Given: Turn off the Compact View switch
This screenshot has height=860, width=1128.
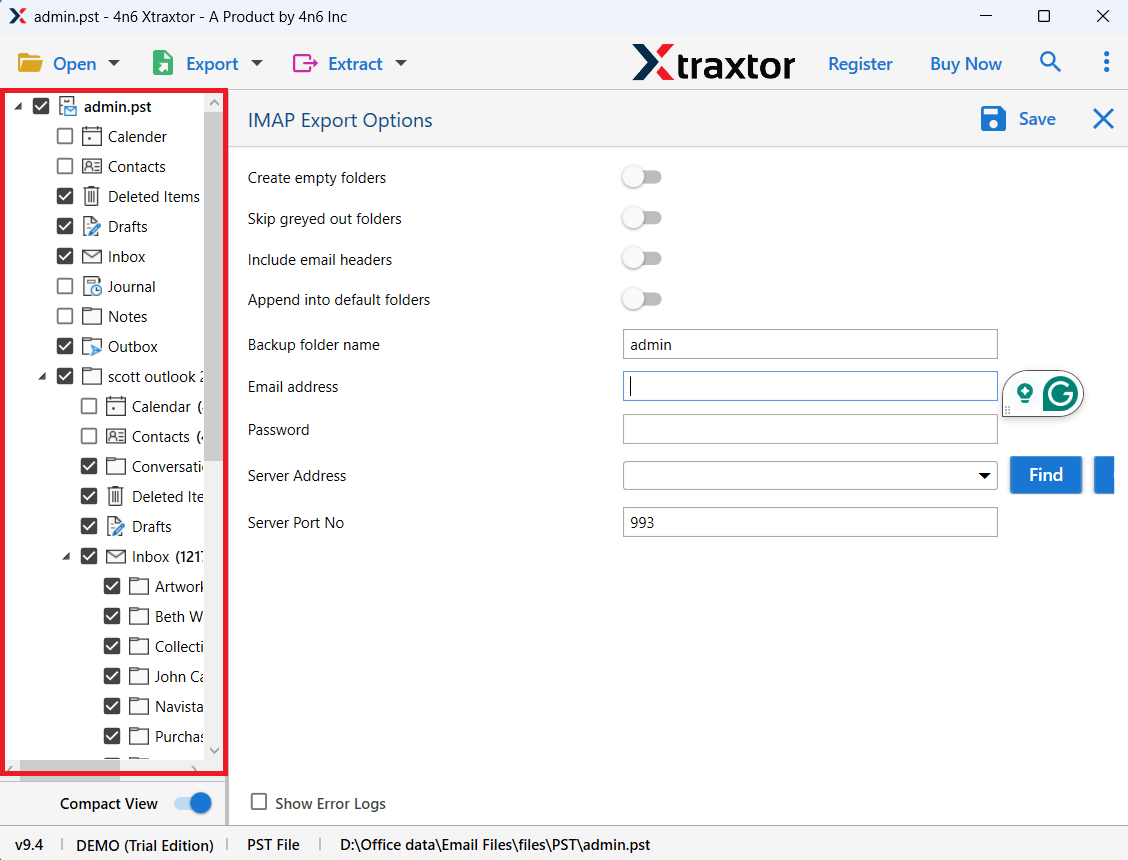Looking at the screenshot, I should coord(193,803).
